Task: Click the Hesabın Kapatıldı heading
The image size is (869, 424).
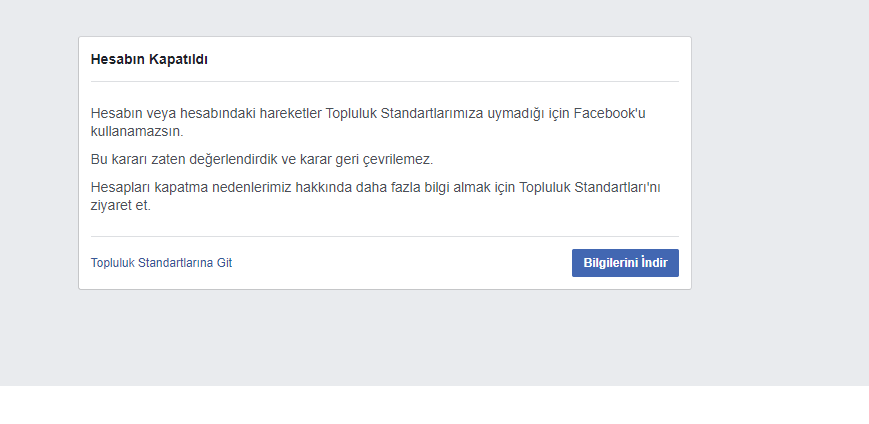Action: pyautogui.click(x=149, y=59)
